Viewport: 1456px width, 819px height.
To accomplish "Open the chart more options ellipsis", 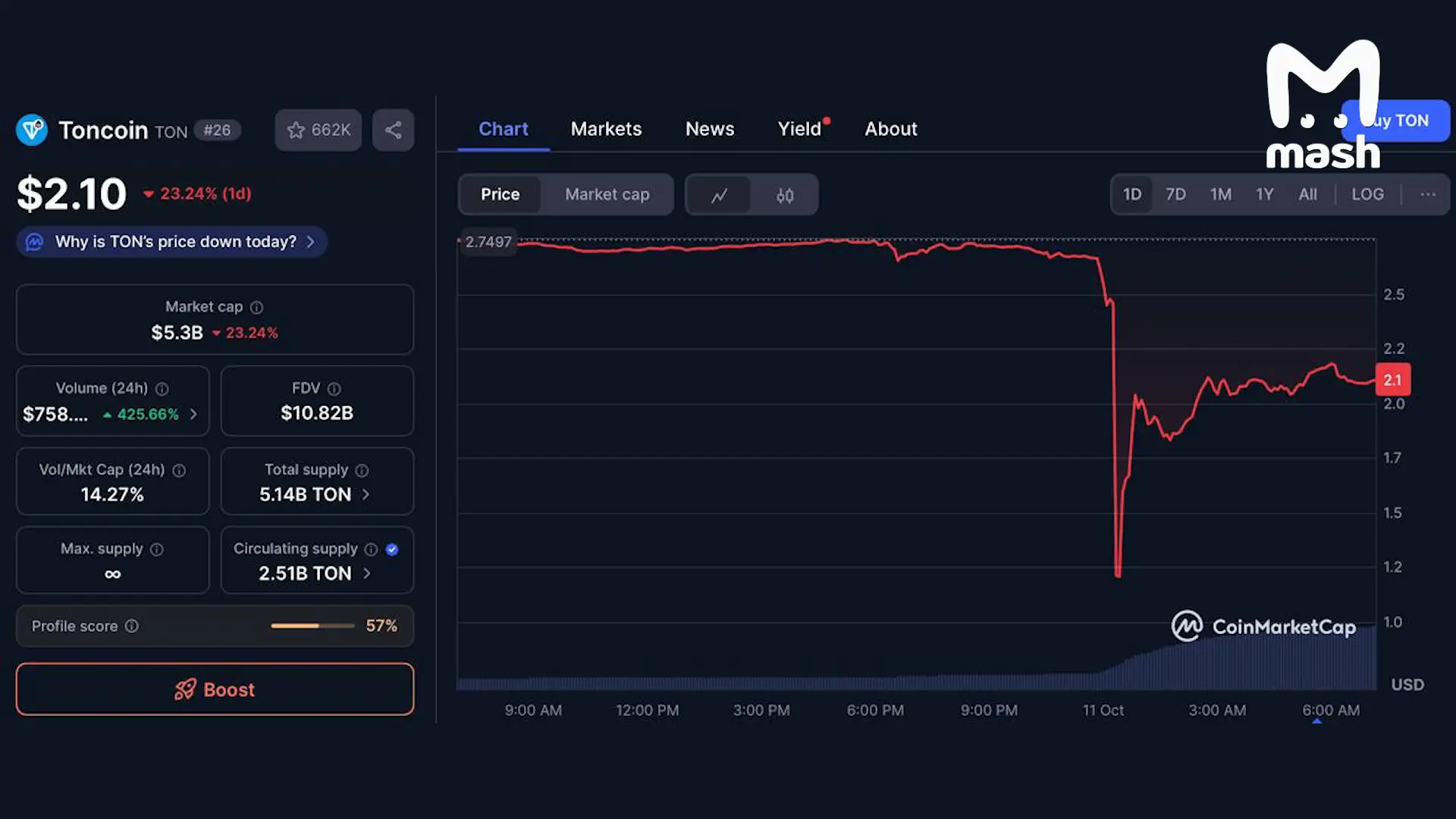I will pos(1428,195).
